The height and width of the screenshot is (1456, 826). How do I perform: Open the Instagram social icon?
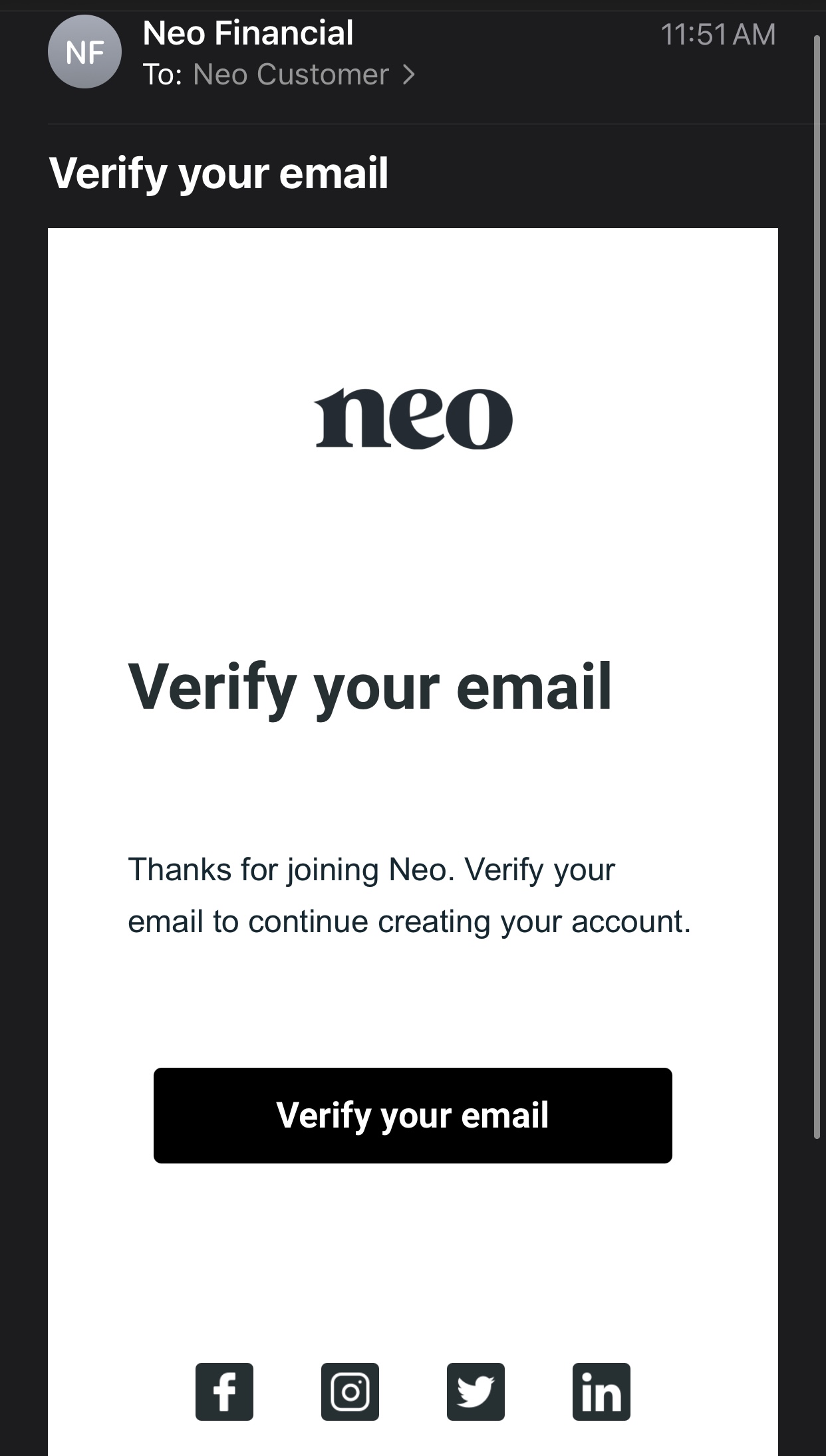coord(350,1392)
